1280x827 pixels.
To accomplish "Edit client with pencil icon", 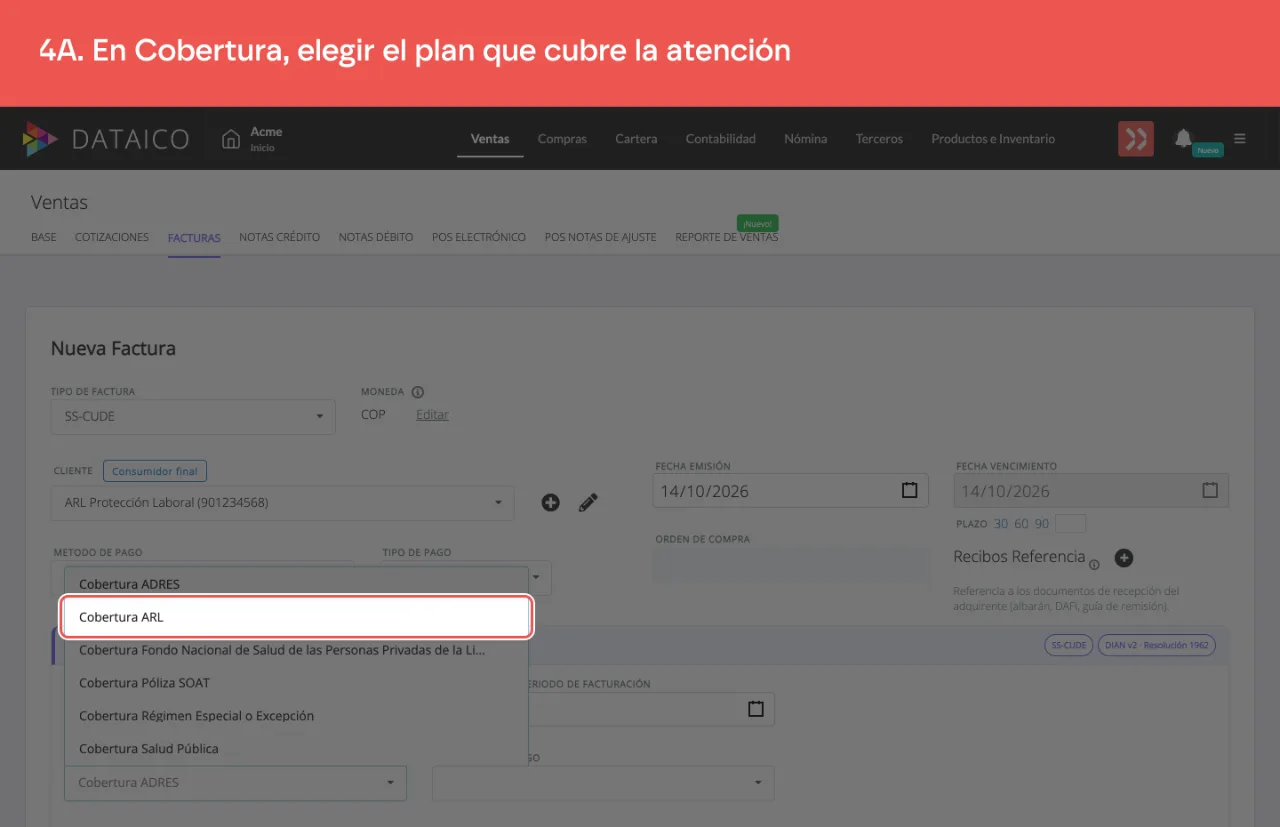I will tap(588, 502).
